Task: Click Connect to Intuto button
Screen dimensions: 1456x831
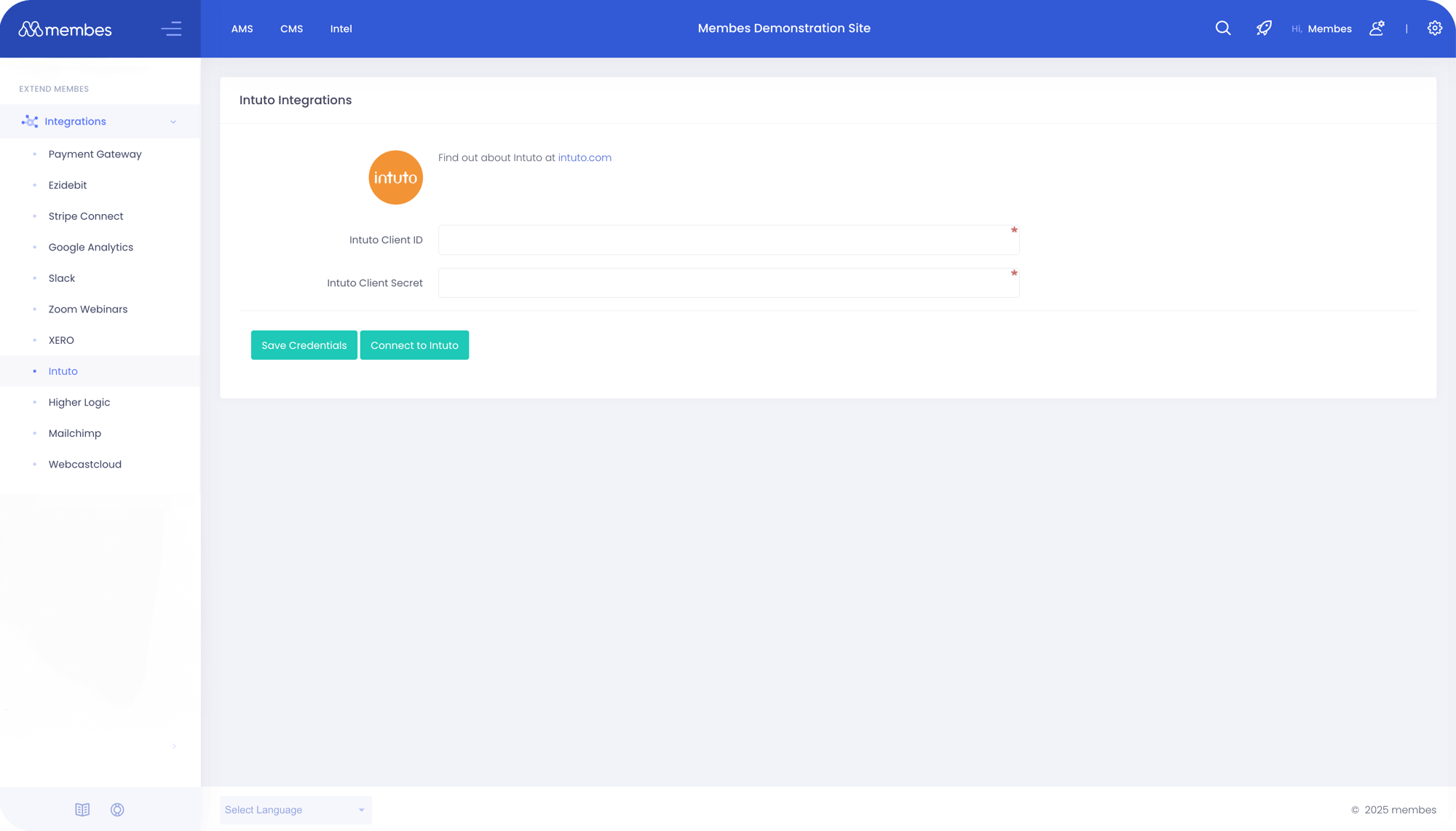Action: click(414, 345)
